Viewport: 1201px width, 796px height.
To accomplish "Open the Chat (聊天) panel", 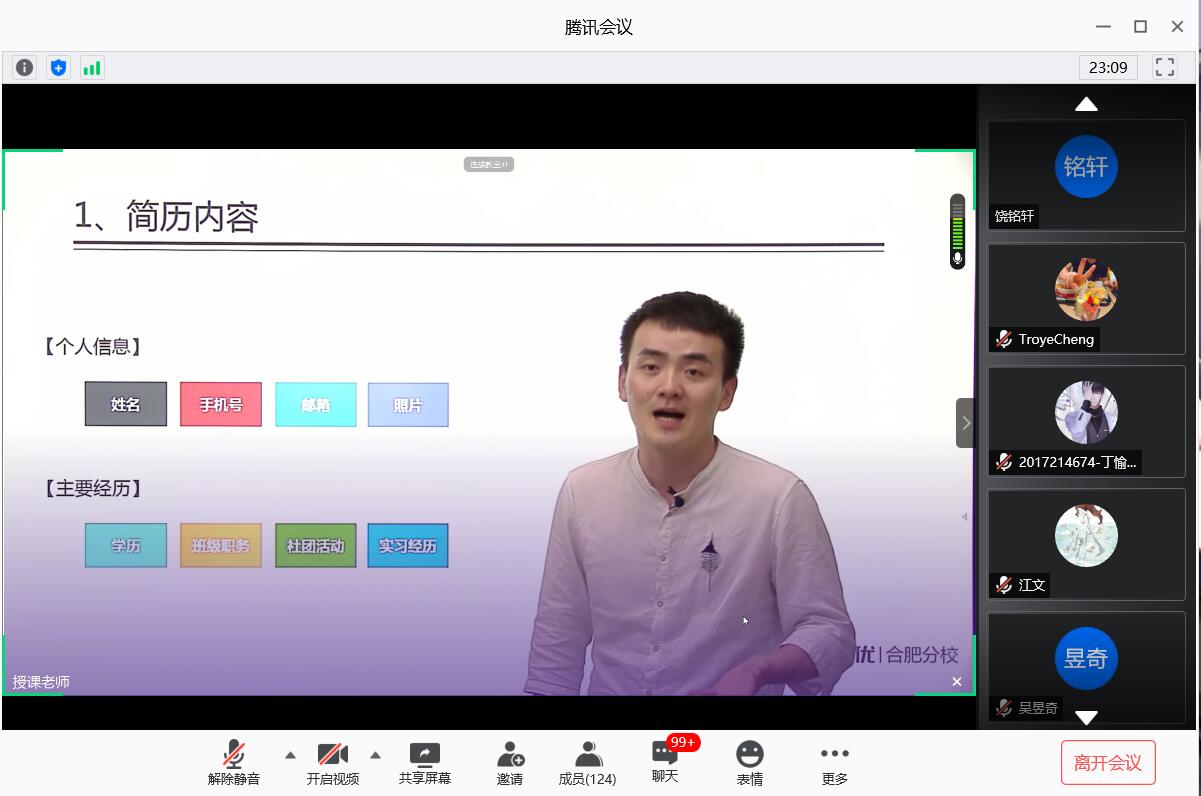I will 665,762.
